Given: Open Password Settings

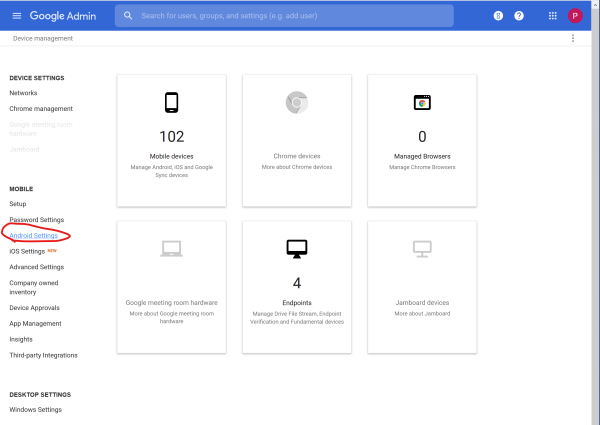Looking at the screenshot, I should pyautogui.click(x=36, y=219).
